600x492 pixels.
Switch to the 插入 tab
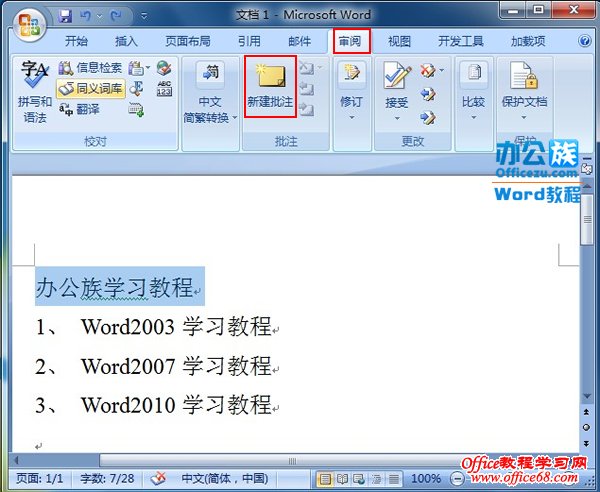(x=126, y=41)
